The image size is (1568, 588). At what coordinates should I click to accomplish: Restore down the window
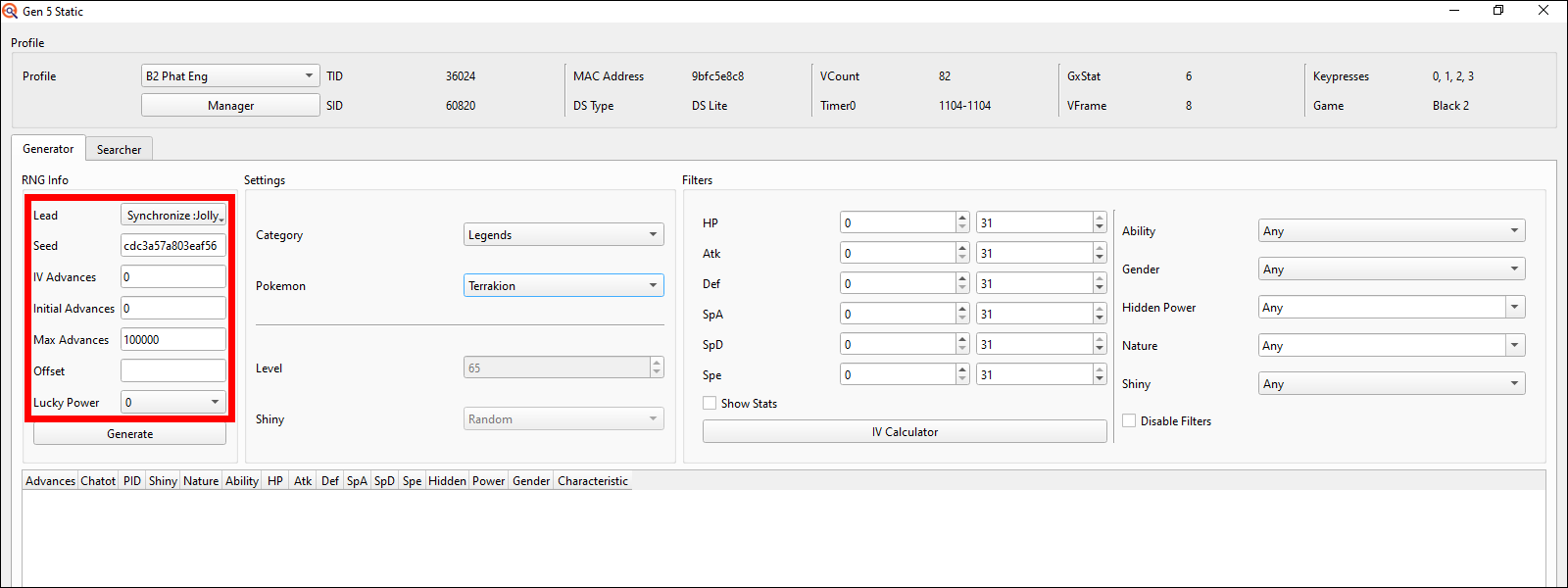[1498, 11]
